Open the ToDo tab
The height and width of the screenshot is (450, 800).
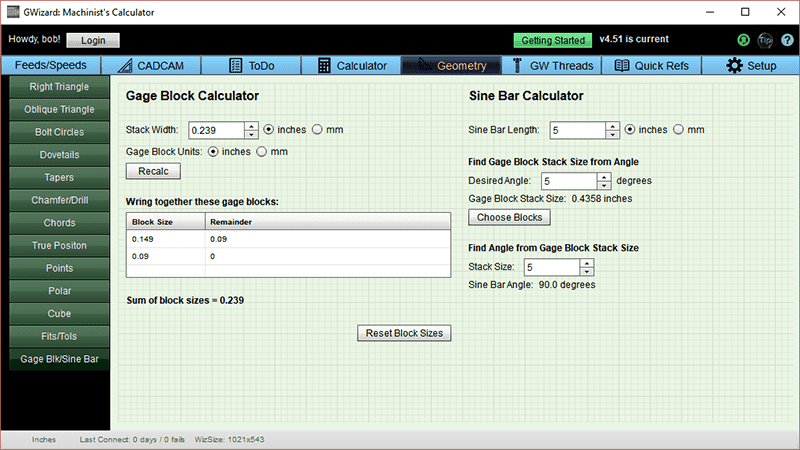tap(251, 66)
